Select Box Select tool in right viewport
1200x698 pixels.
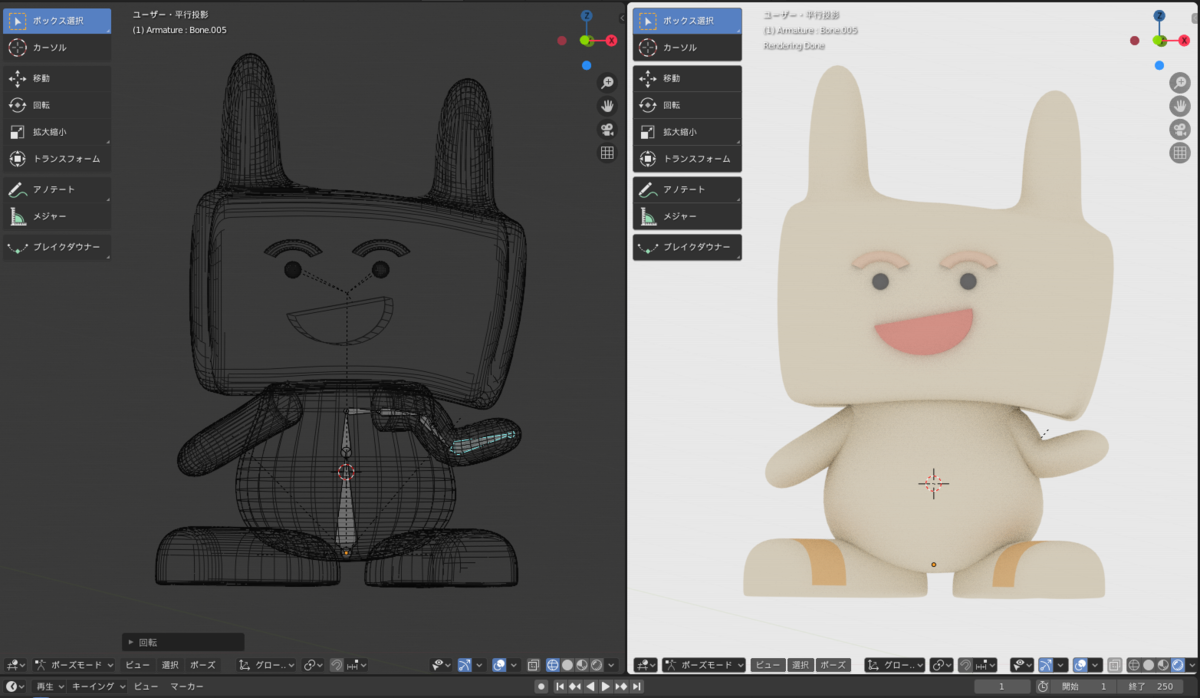click(x=687, y=20)
